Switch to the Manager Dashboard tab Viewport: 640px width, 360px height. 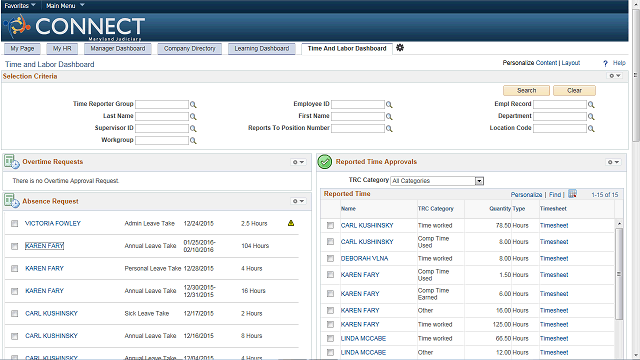[118, 49]
